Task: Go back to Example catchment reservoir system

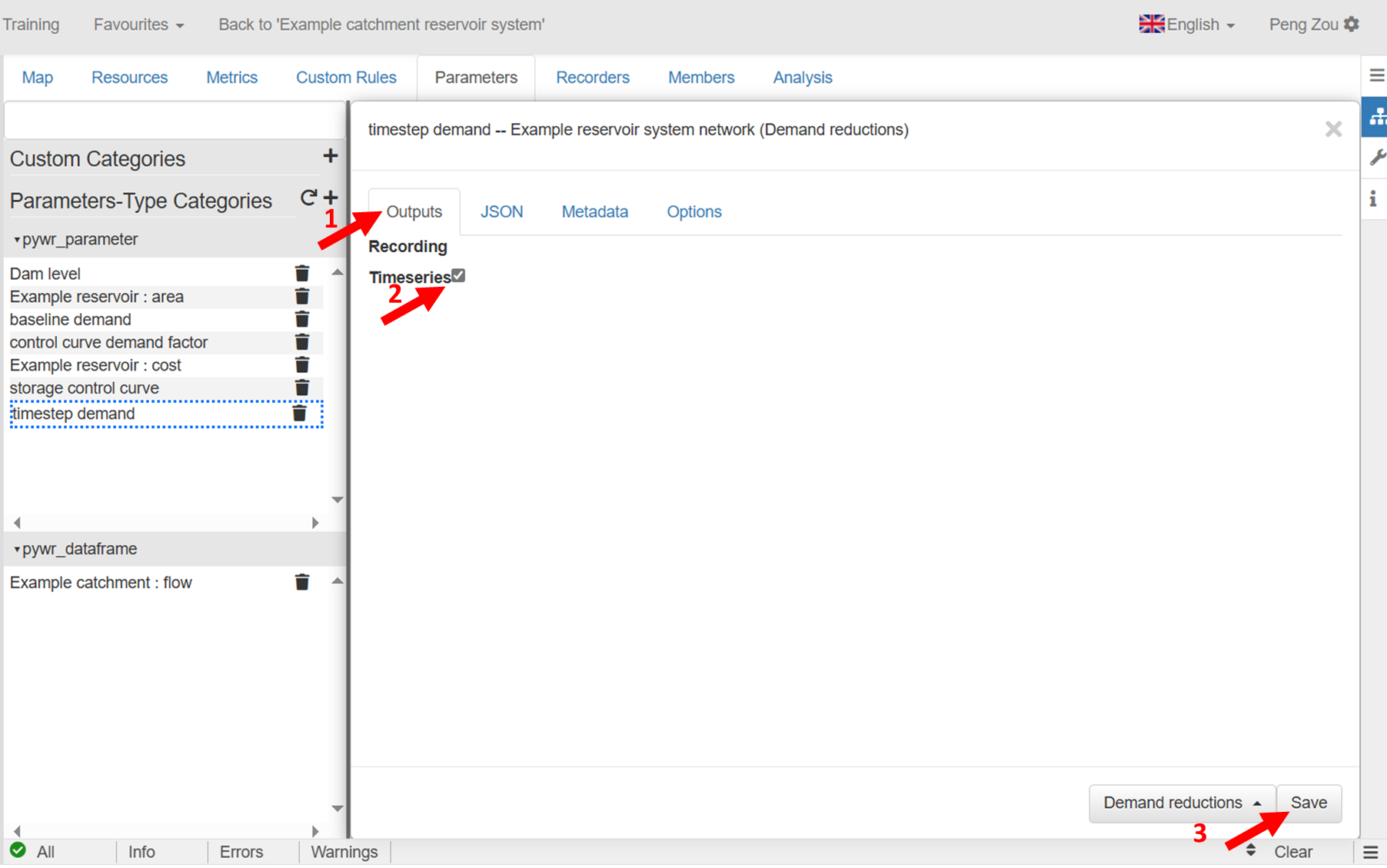Action: pyautogui.click(x=381, y=25)
